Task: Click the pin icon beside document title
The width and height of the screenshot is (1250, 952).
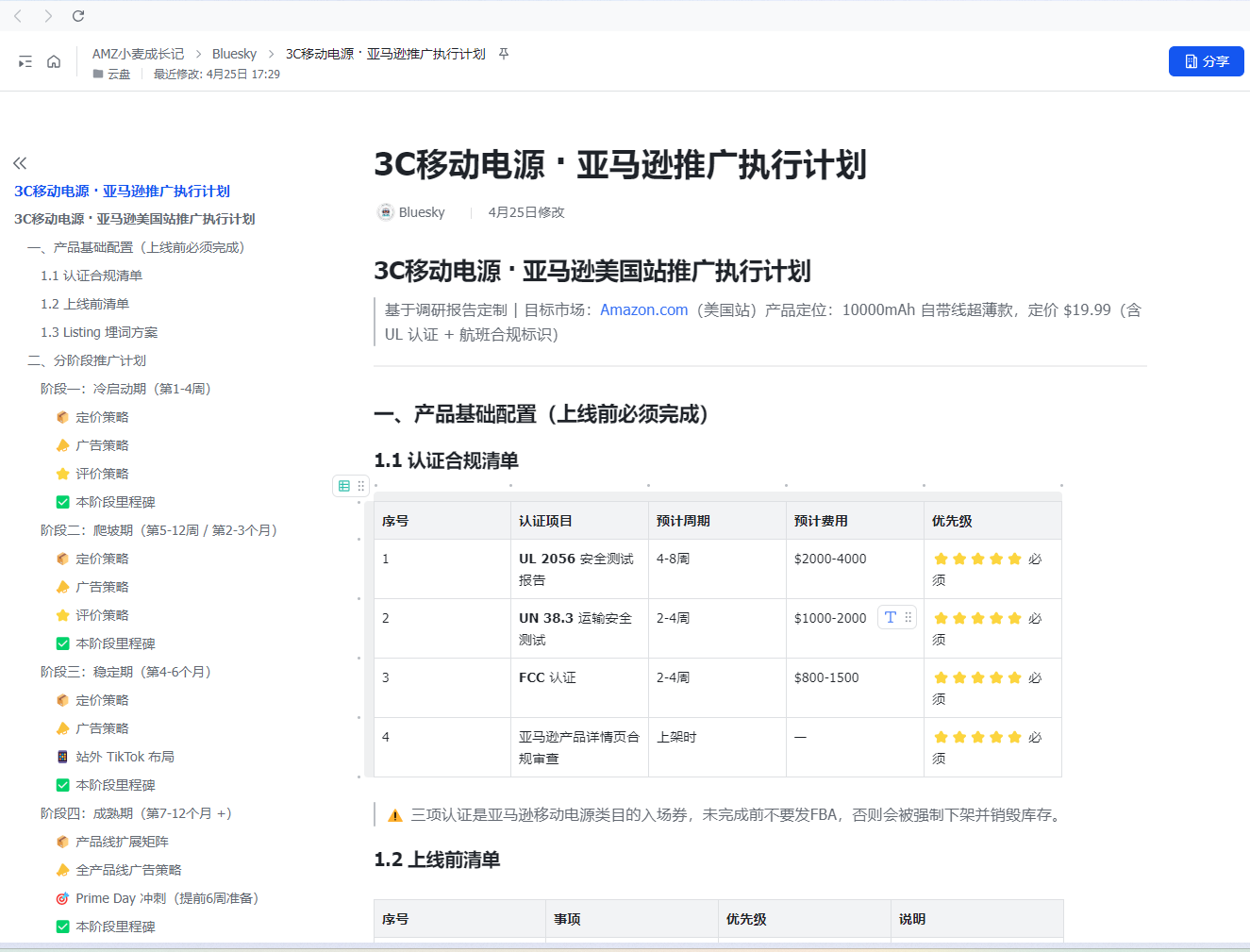Action: [x=504, y=54]
